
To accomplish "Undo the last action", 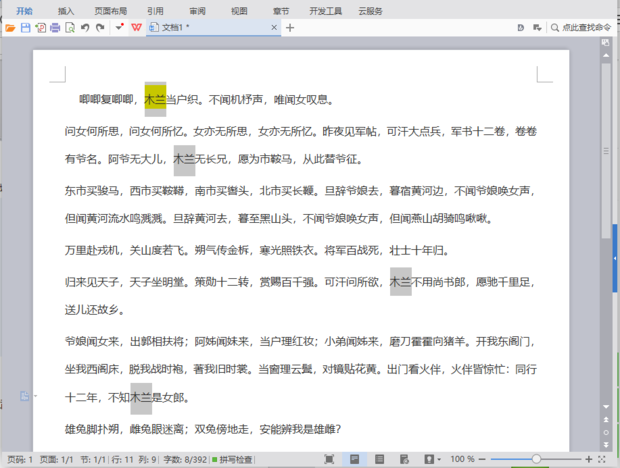I will pos(85,28).
